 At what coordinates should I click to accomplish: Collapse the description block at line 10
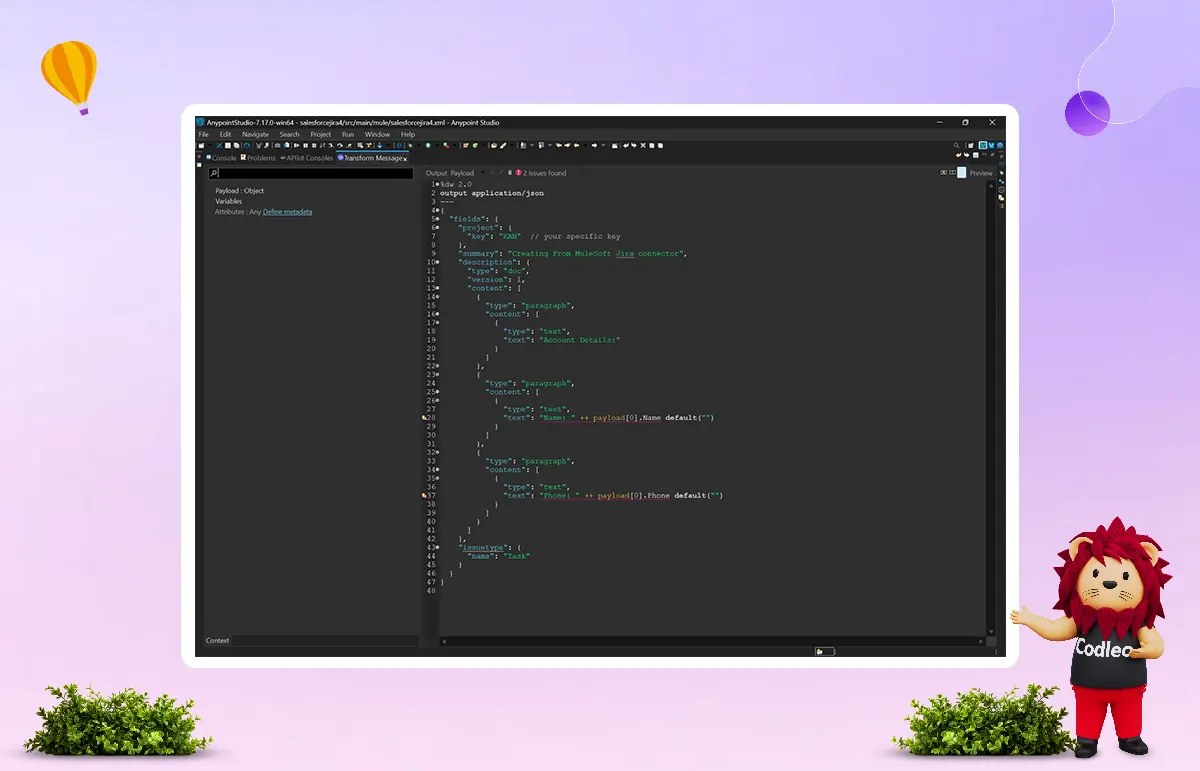(437, 262)
